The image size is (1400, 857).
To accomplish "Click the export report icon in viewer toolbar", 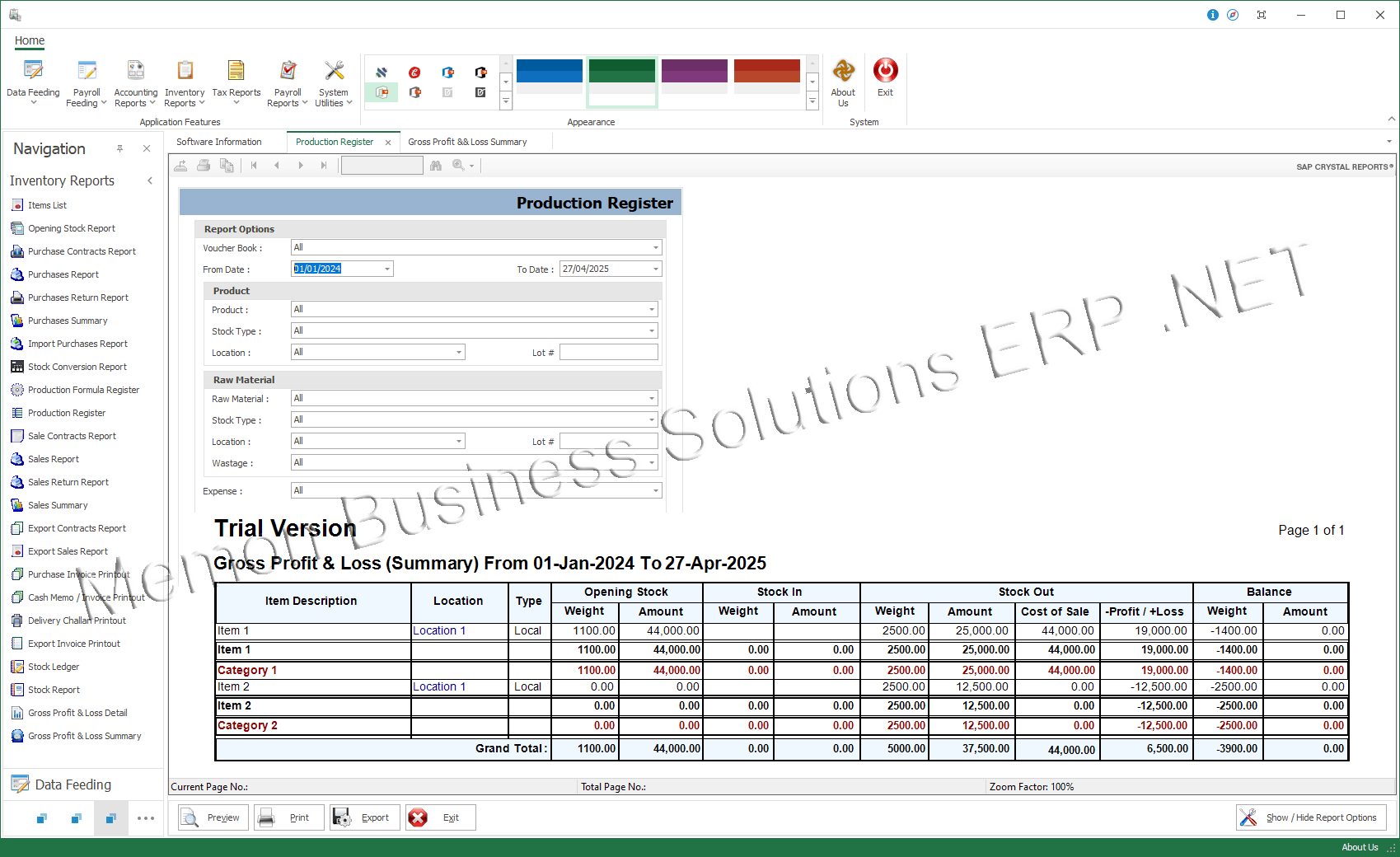I will pyautogui.click(x=180, y=166).
